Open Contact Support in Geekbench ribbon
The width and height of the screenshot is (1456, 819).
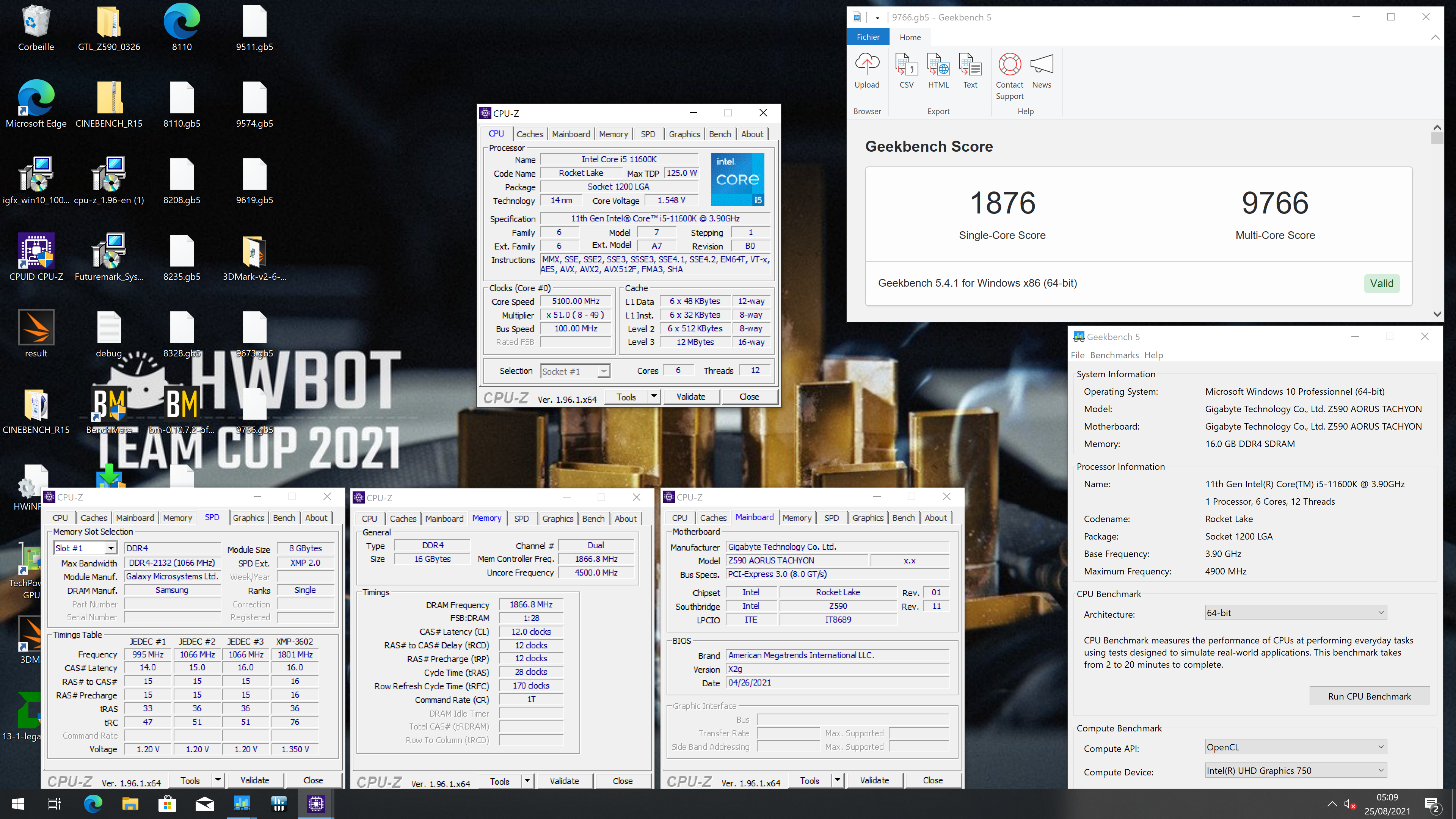tap(1009, 76)
